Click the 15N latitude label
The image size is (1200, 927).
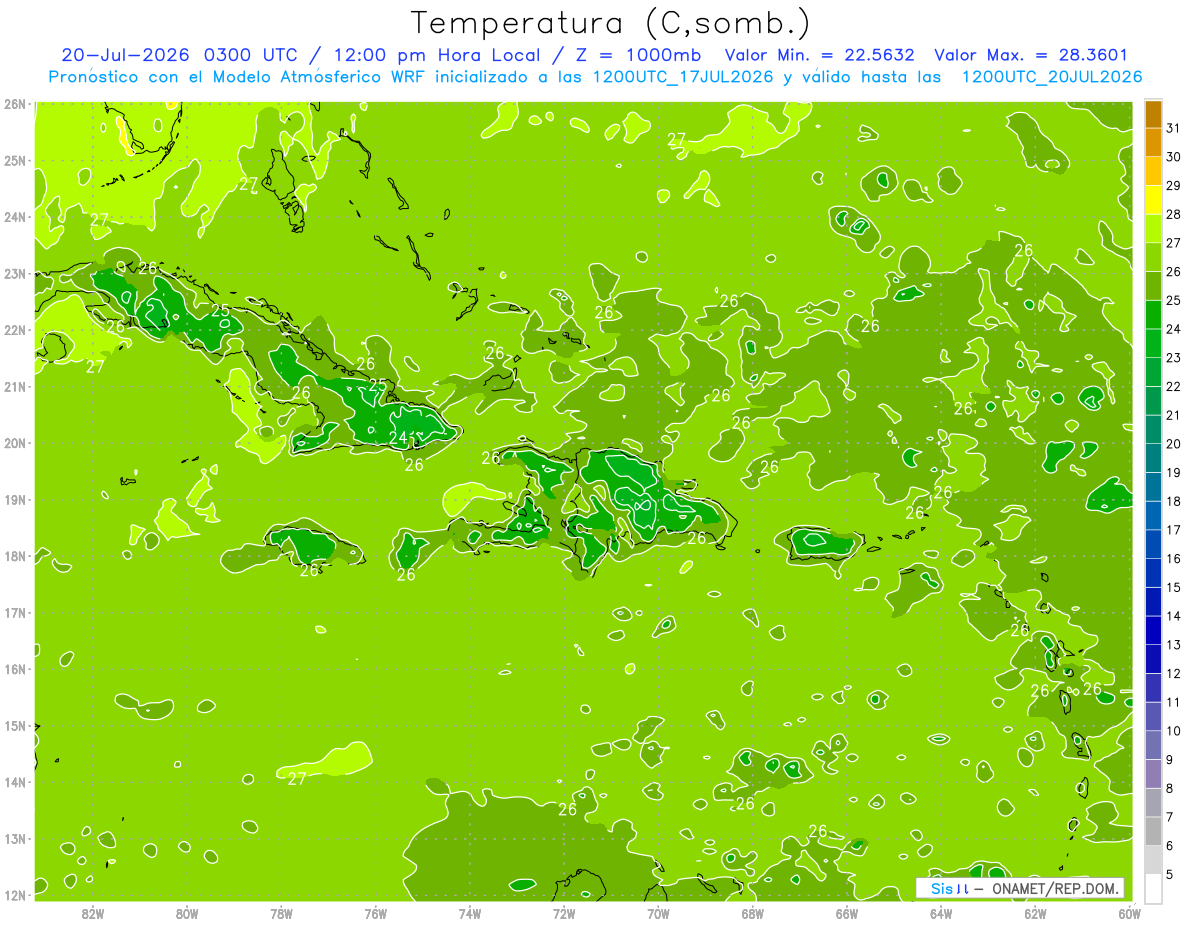click(x=14, y=725)
